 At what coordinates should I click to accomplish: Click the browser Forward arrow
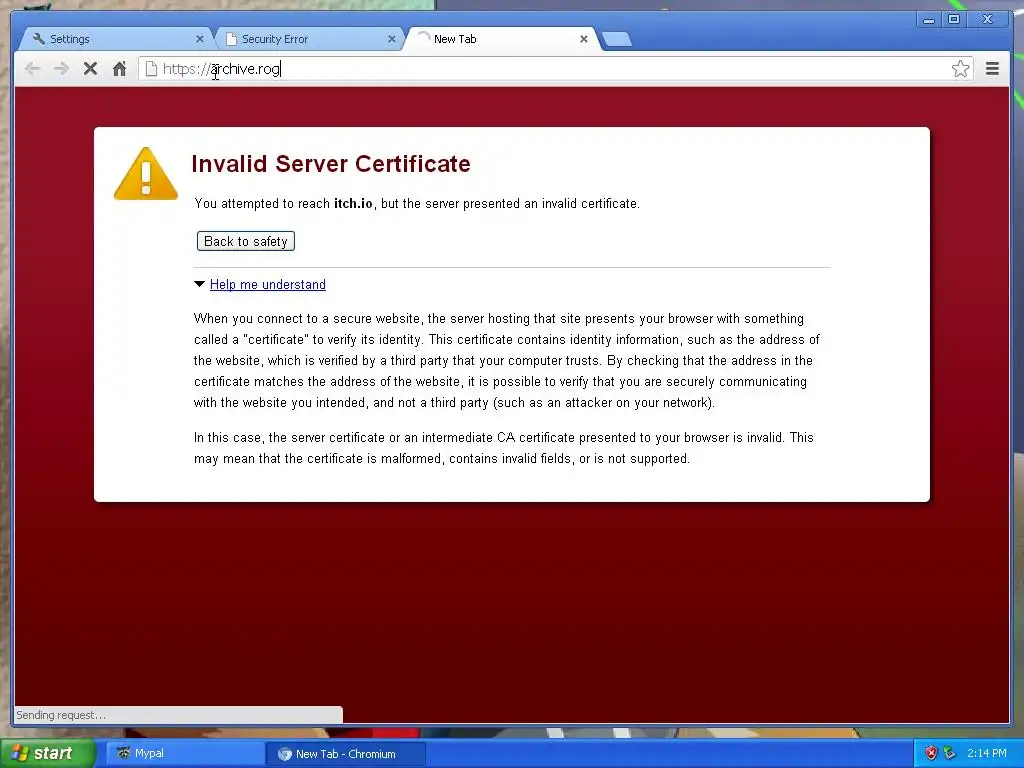pyautogui.click(x=61, y=69)
